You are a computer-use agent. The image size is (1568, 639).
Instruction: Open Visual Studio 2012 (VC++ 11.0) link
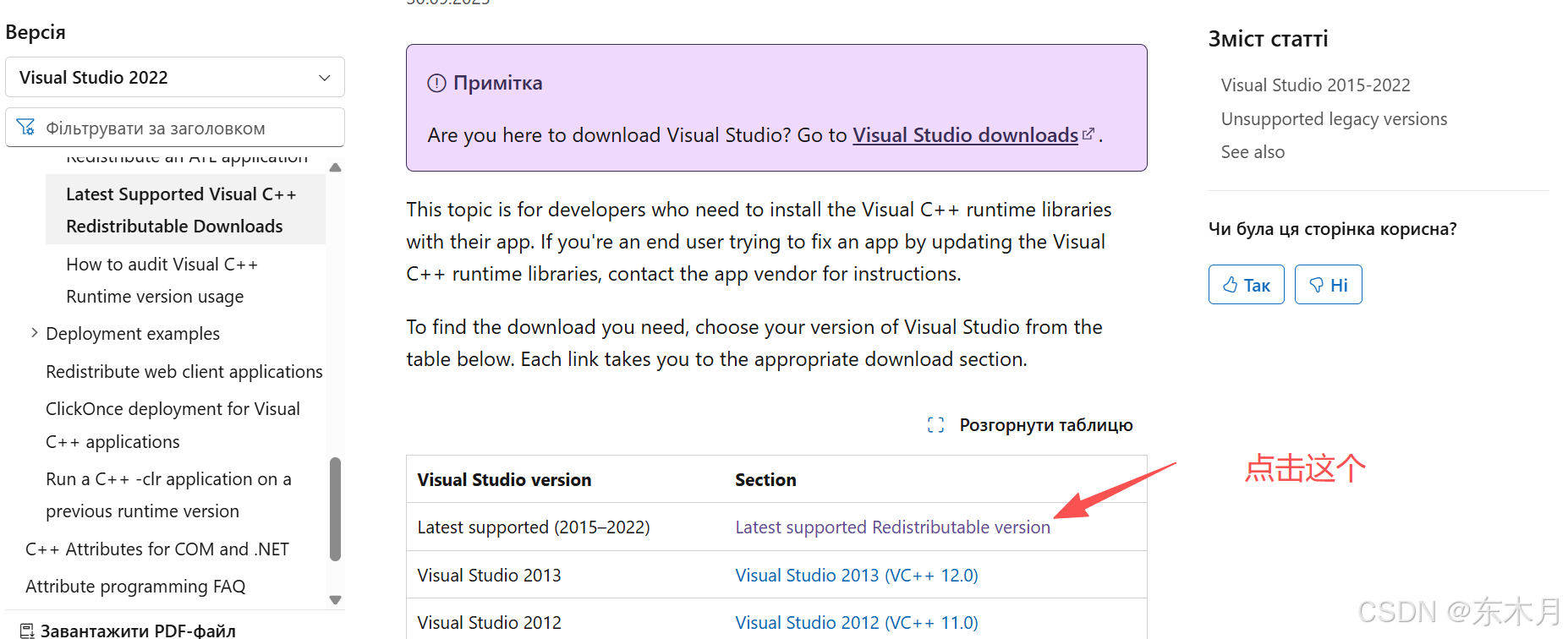[x=856, y=622]
